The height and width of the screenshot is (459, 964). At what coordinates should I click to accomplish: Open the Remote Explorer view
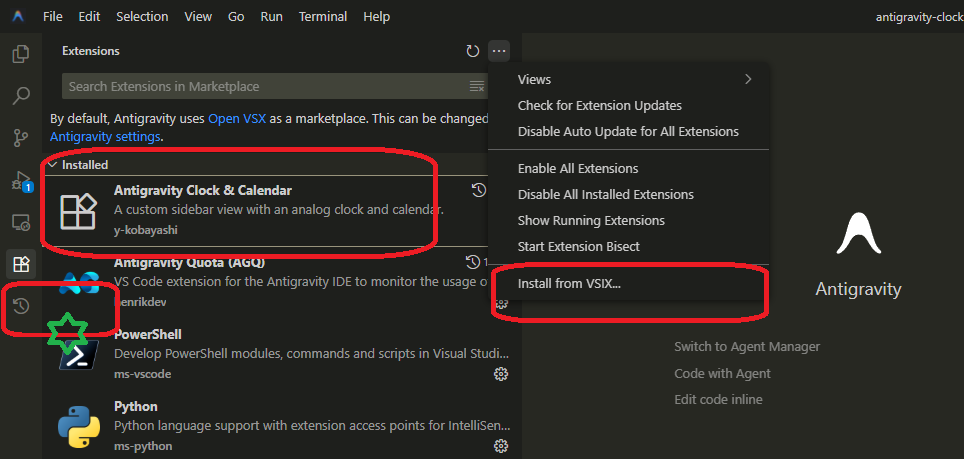coord(21,222)
